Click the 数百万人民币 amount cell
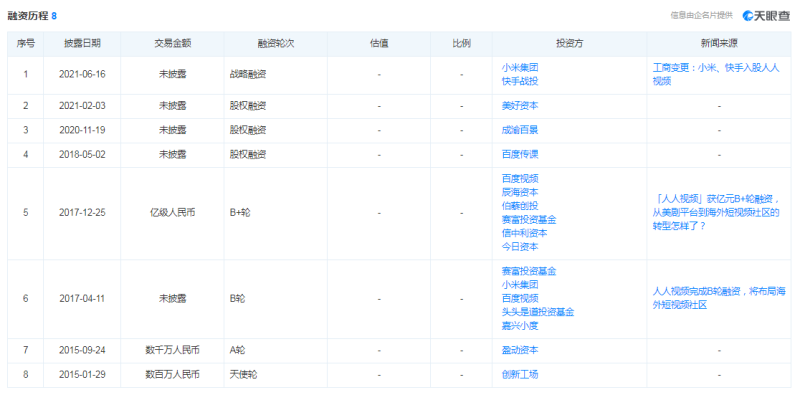This screenshot has height=400, width=800. [172, 375]
